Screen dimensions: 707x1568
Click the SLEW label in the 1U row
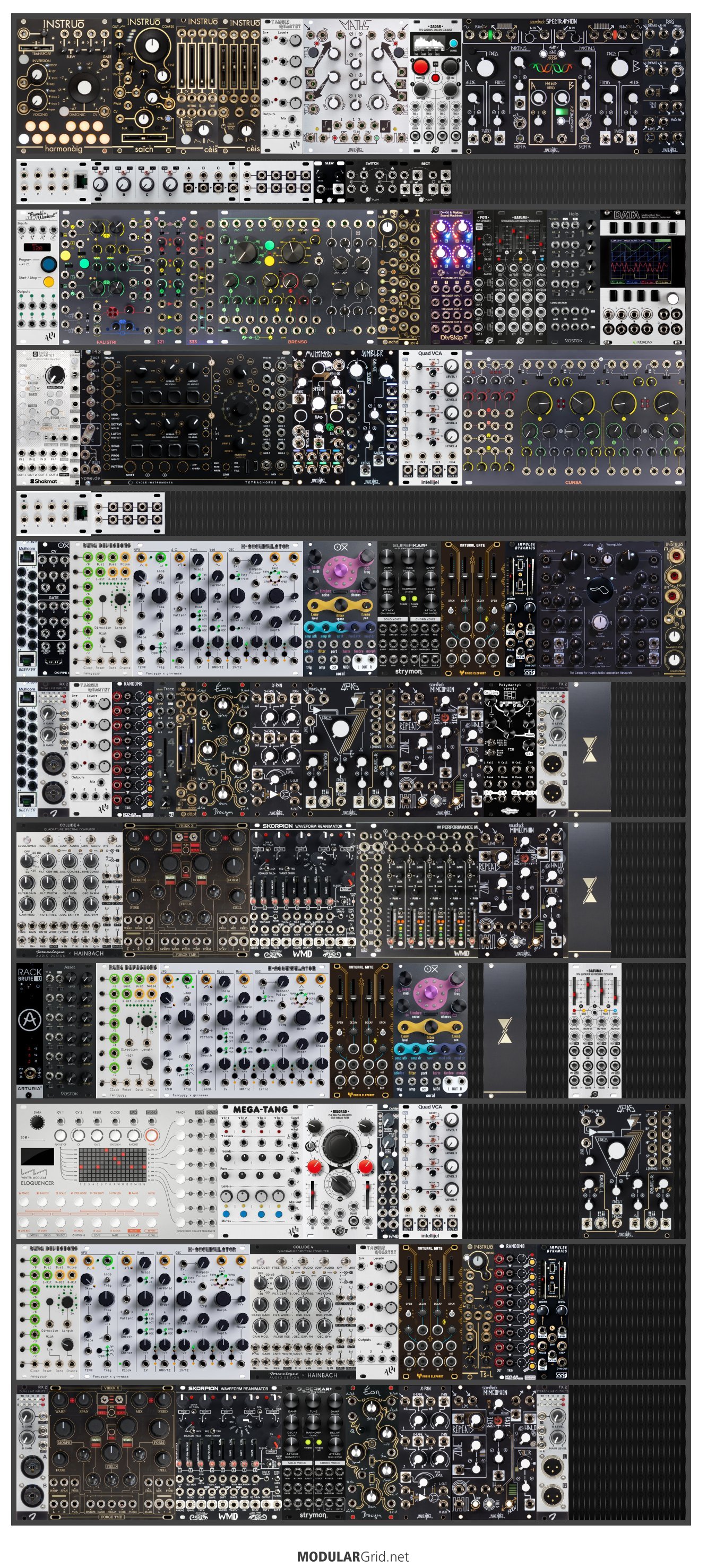[x=330, y=163]
